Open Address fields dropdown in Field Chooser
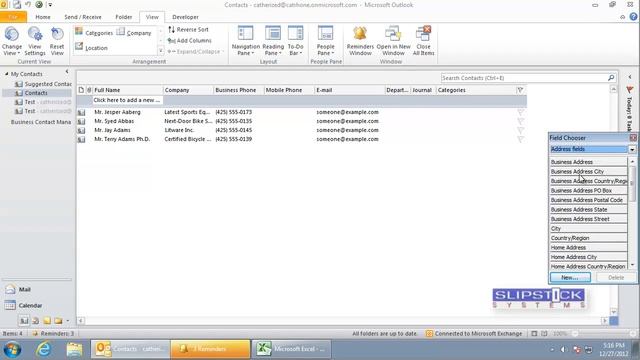 pos(632,149)
